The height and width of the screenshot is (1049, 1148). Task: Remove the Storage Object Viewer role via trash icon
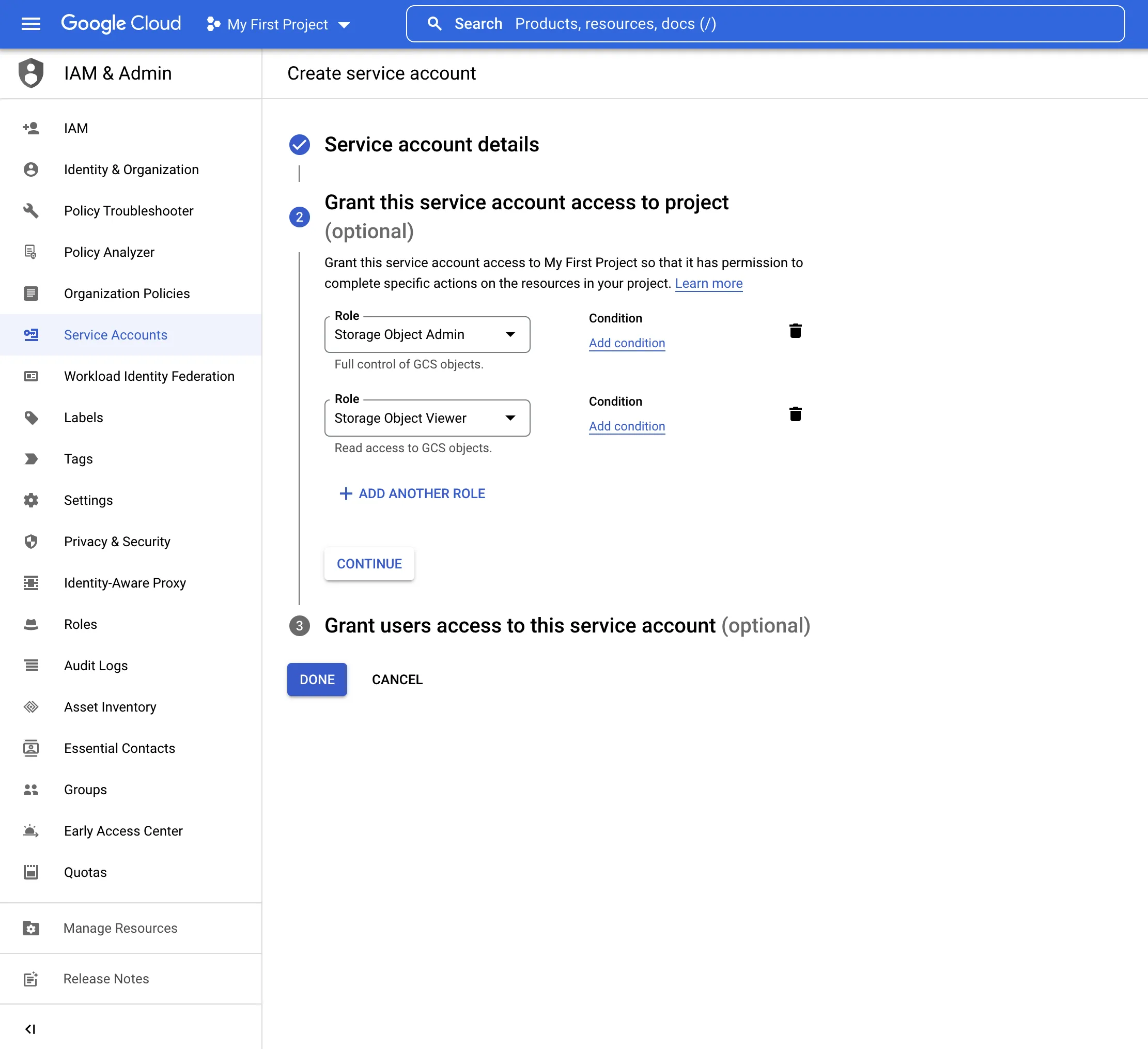796,414
